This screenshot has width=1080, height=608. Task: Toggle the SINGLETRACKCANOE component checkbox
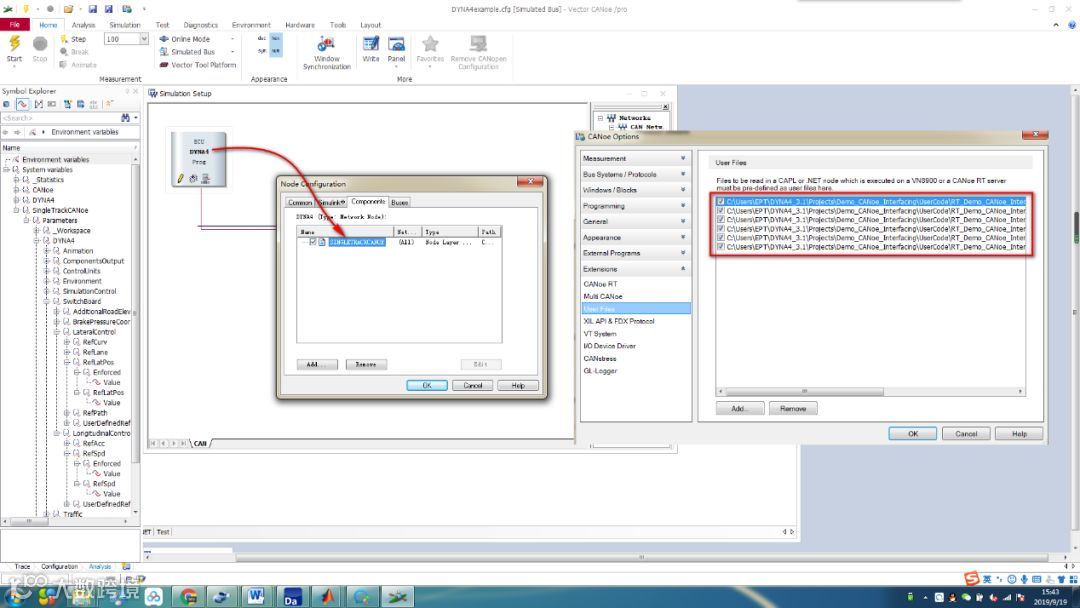[313, 242]
